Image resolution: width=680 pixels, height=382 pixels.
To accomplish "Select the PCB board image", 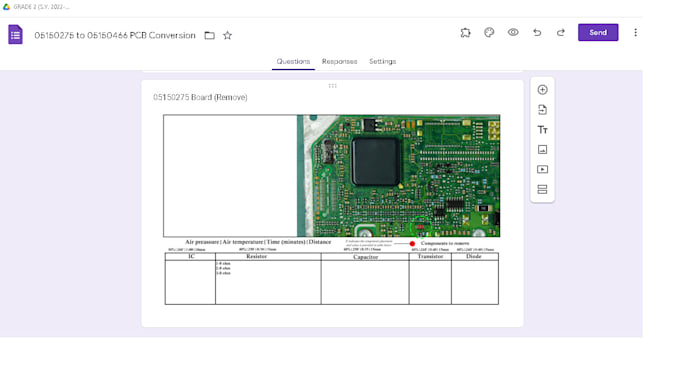I will [331, 176].
